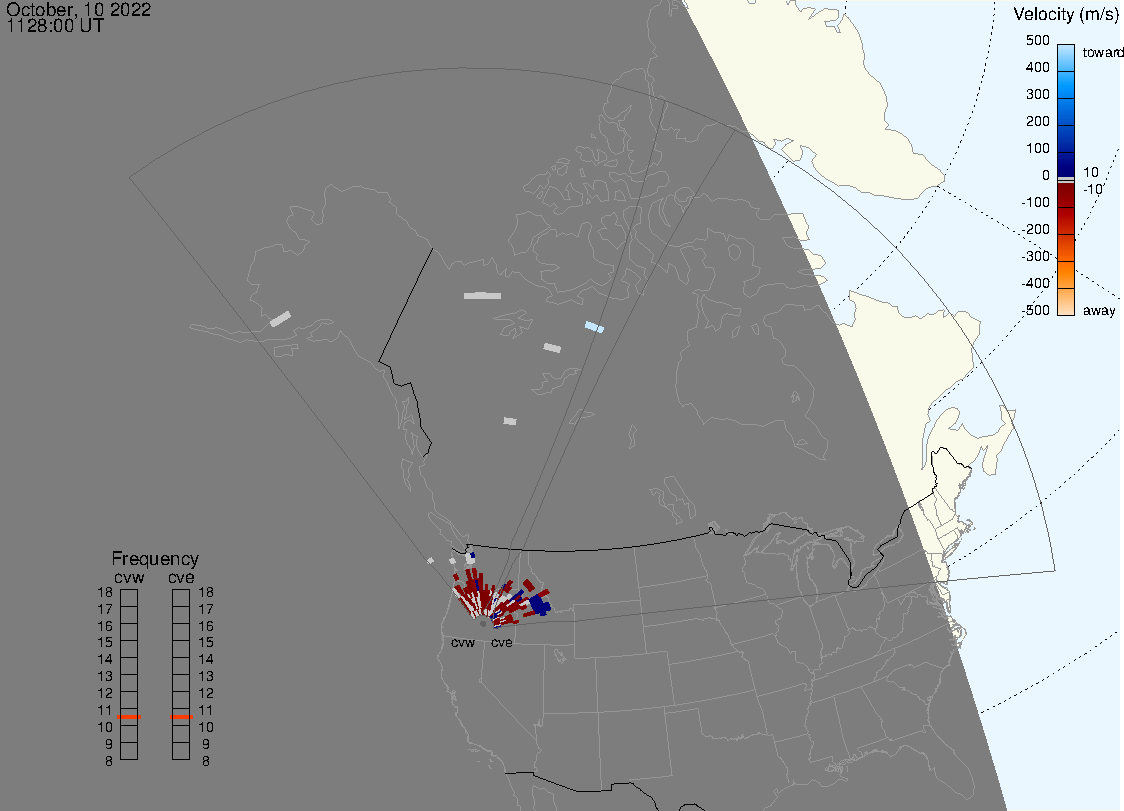Screen dimensions: 1124x811
Task: Pick the lightest blue swatch between 400 and 500
Action: (x=1066, y=57)
